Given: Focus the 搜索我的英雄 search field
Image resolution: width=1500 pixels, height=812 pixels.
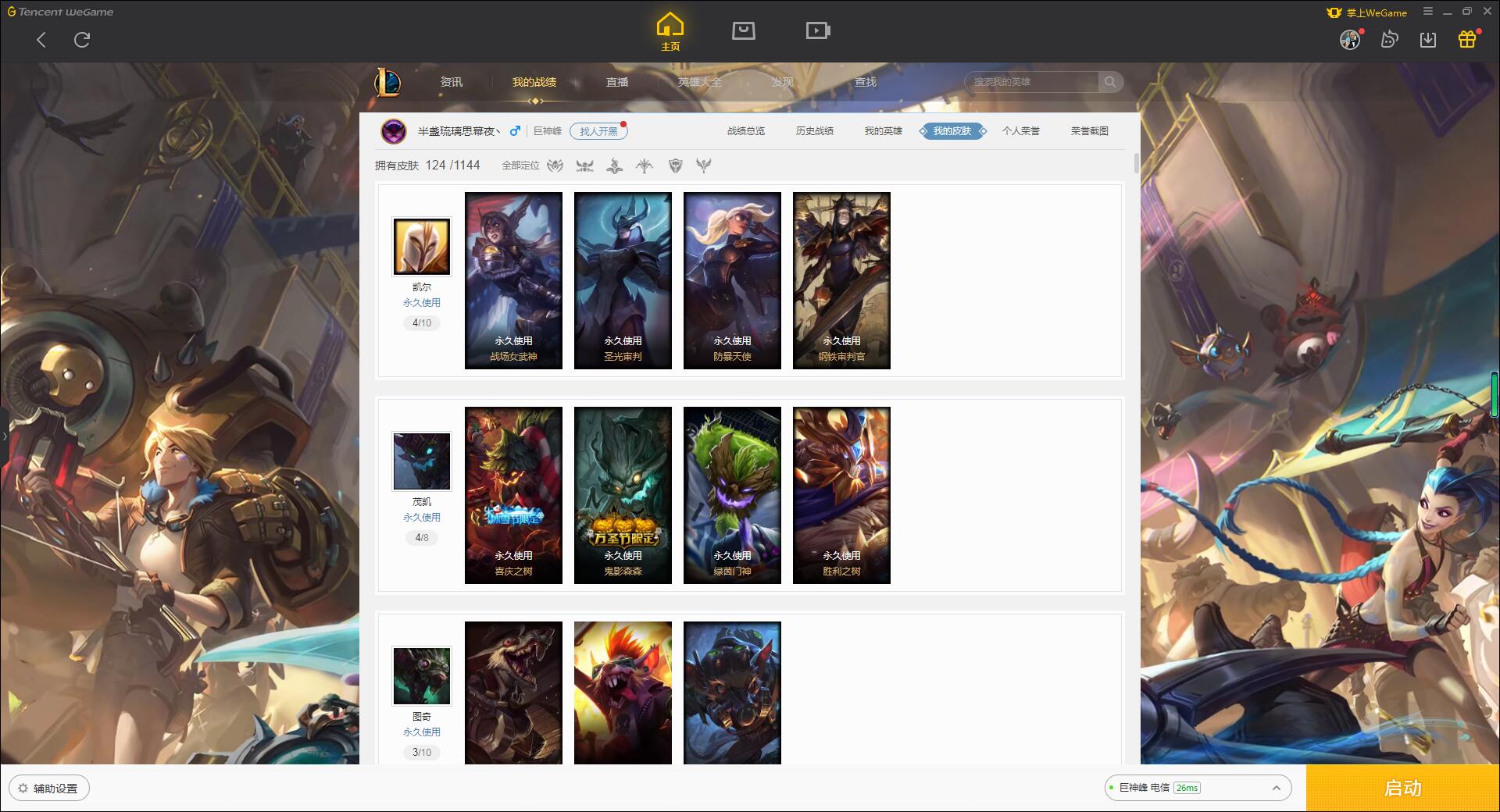Looking at the screenshot, I should (x=1032, y=82).
